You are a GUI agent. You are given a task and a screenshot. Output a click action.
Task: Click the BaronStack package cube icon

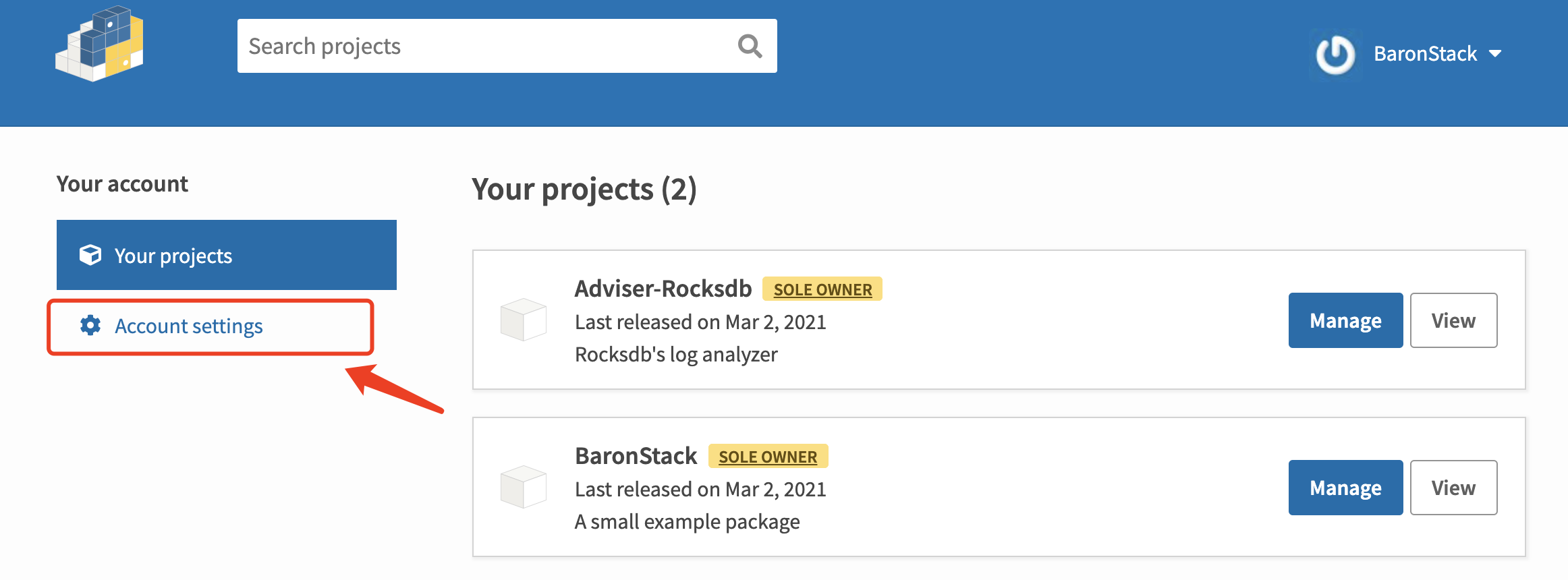pyautogui.click(x=523, y=487)
